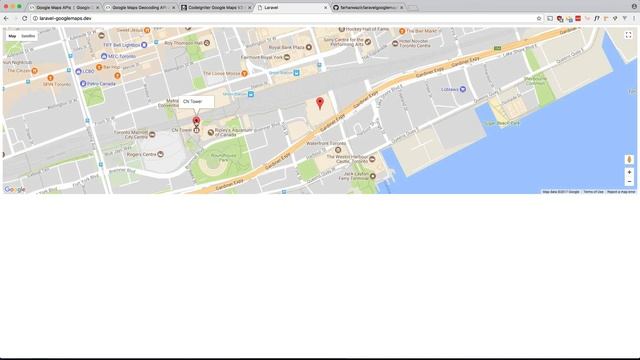This screenshot has width=640, height=360.
Task: Switch to the Codeigniter Google Maps tab
Action: tap(216, 7)
